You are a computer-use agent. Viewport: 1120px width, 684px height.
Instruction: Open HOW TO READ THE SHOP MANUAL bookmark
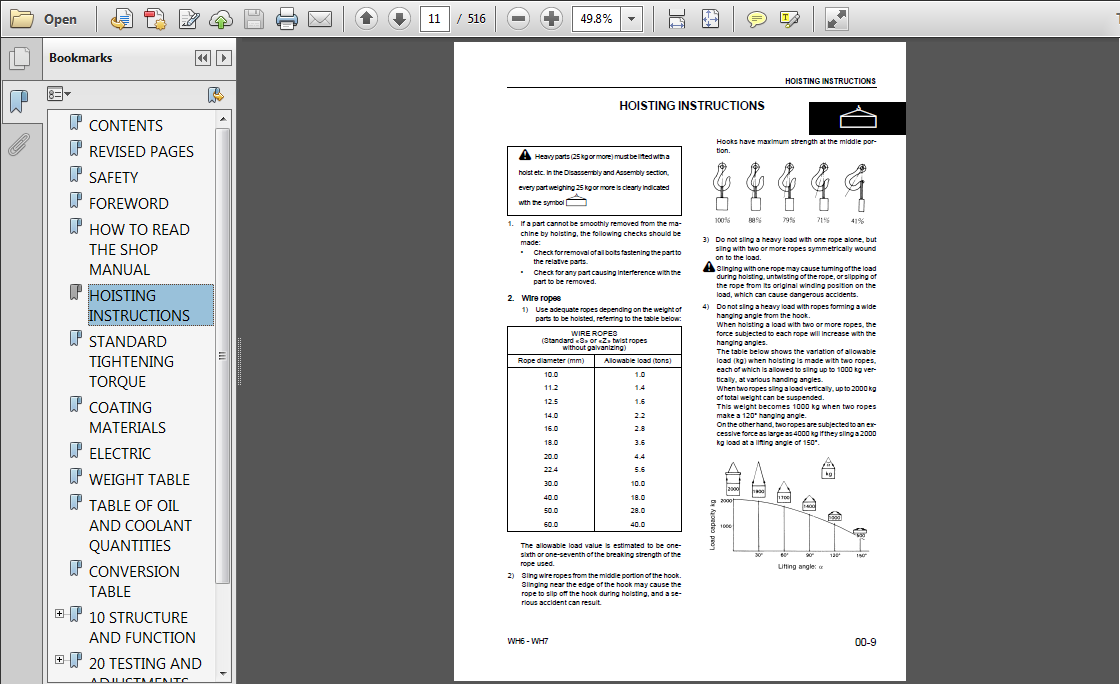click(139, 249)
